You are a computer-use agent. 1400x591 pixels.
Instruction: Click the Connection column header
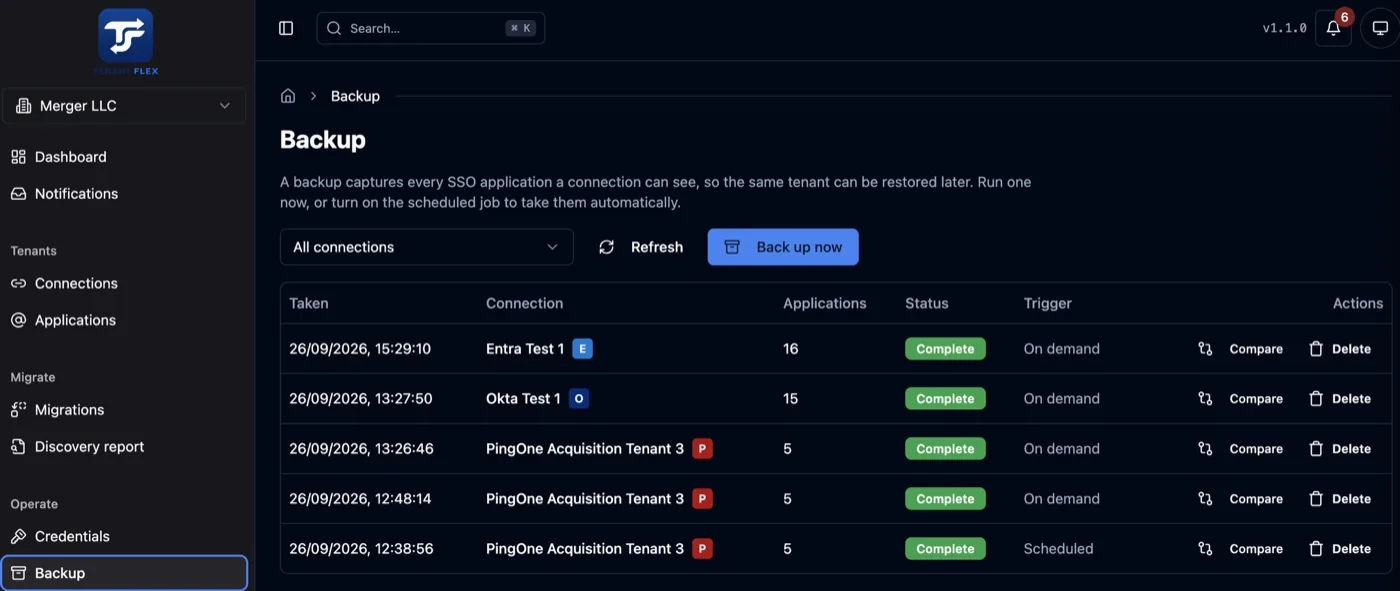click(524, 303)
